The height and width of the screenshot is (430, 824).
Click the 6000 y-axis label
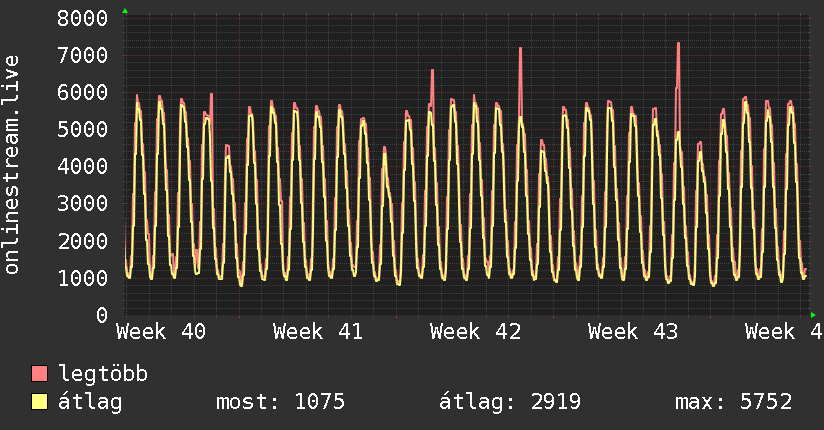tap(83, 93)
